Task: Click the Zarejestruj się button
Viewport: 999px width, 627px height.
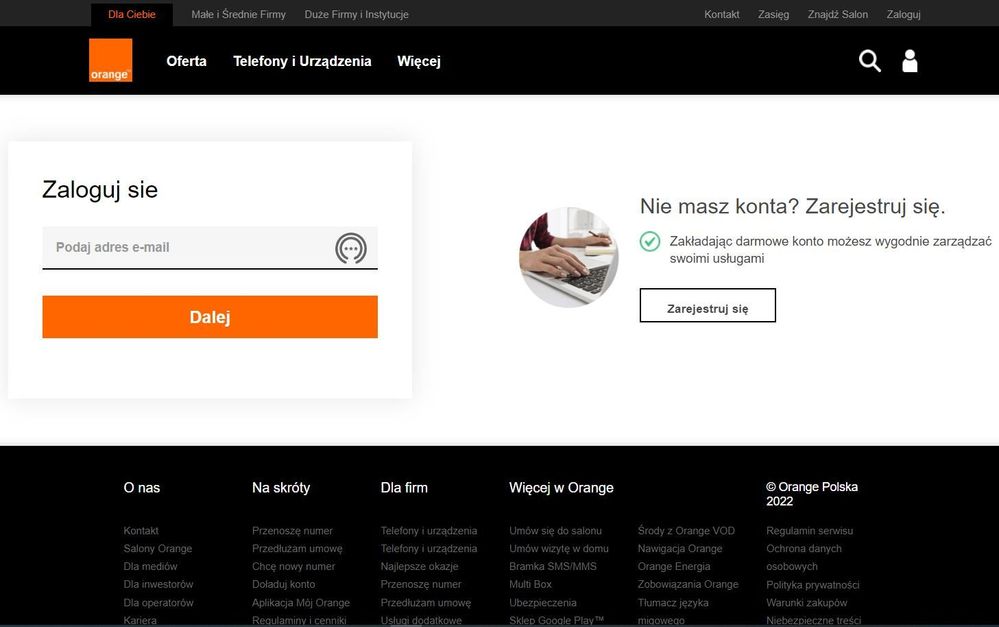Action: point(707,307)
